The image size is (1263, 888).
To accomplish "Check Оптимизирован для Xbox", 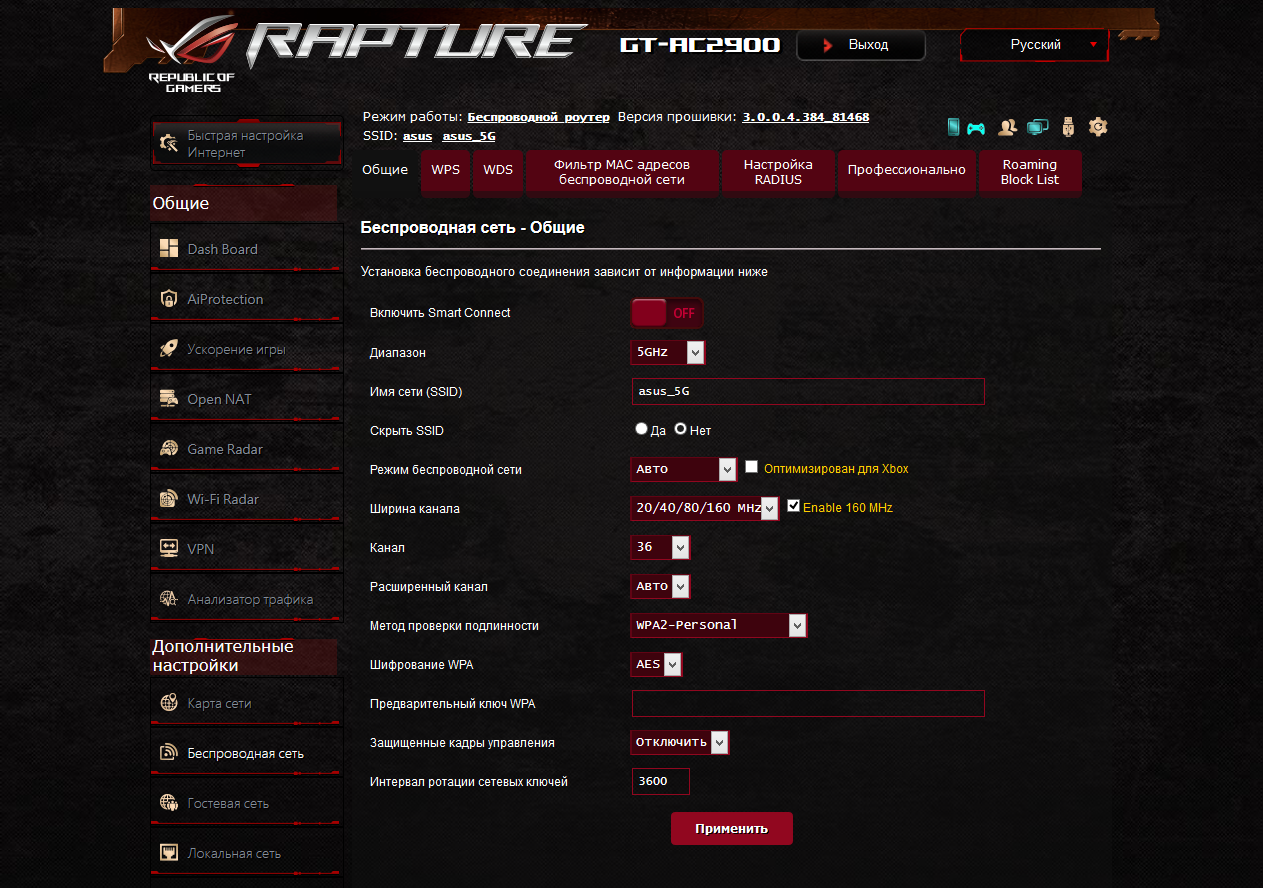I will click(x=752, y=467).
